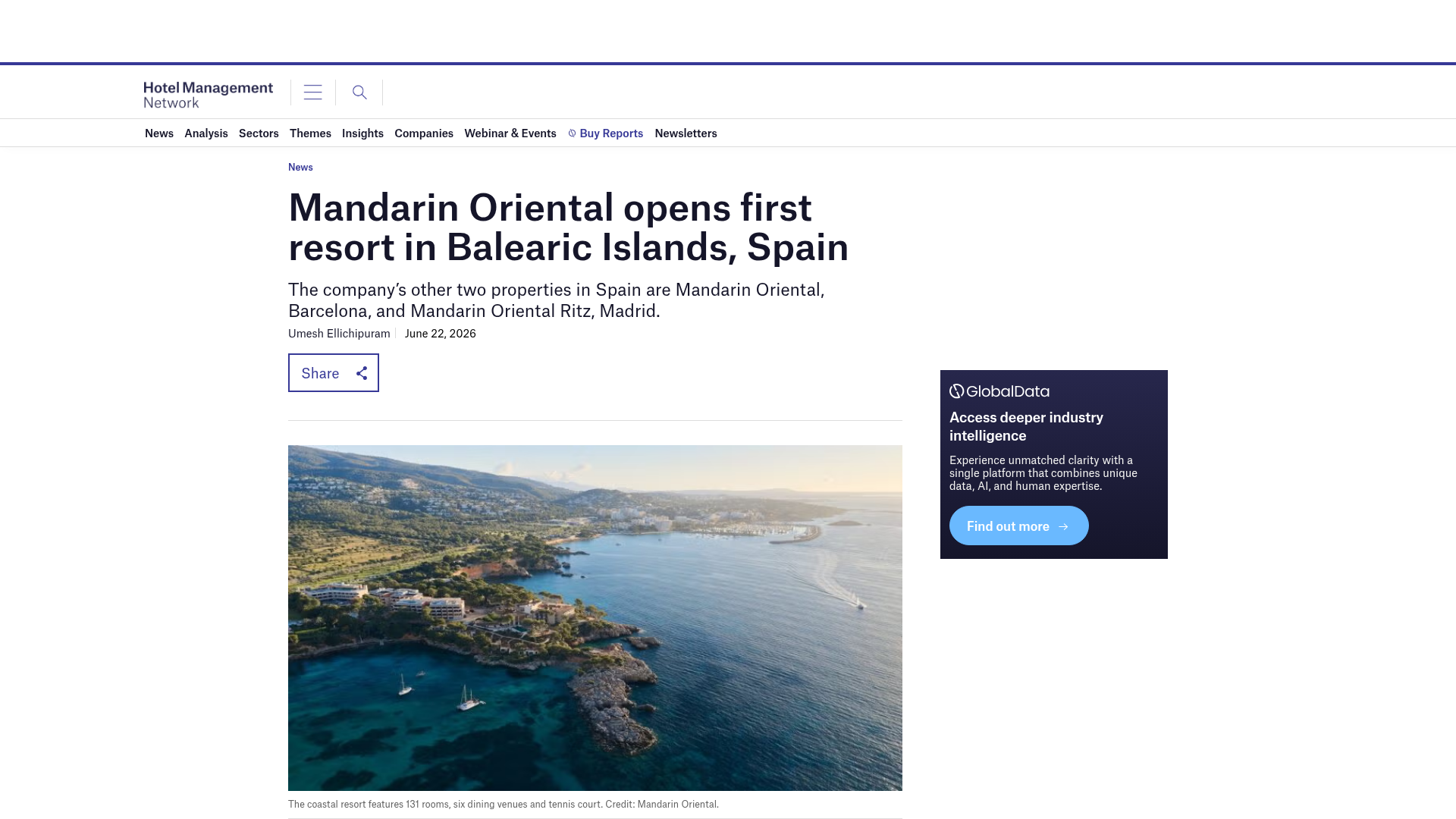
Task: Click the Share button
Action: (334, 373)
